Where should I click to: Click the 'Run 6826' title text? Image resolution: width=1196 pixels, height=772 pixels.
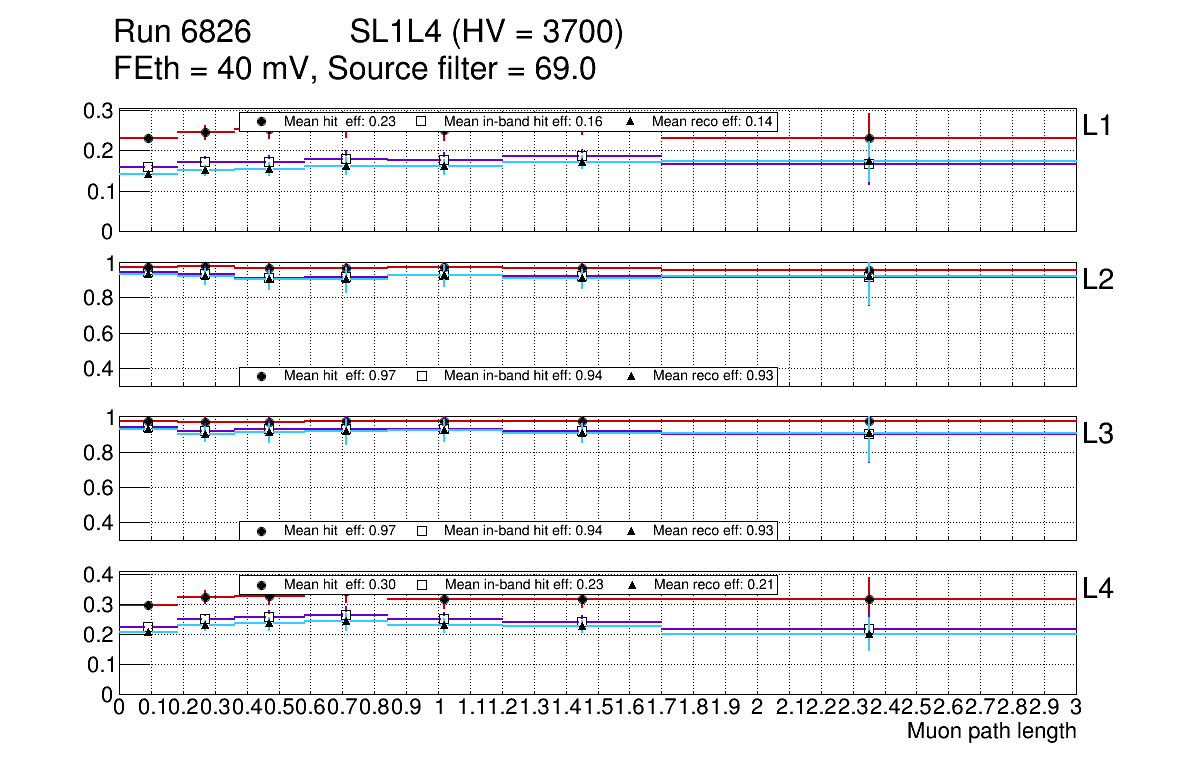pyautogui.click(x=182, y=33)
